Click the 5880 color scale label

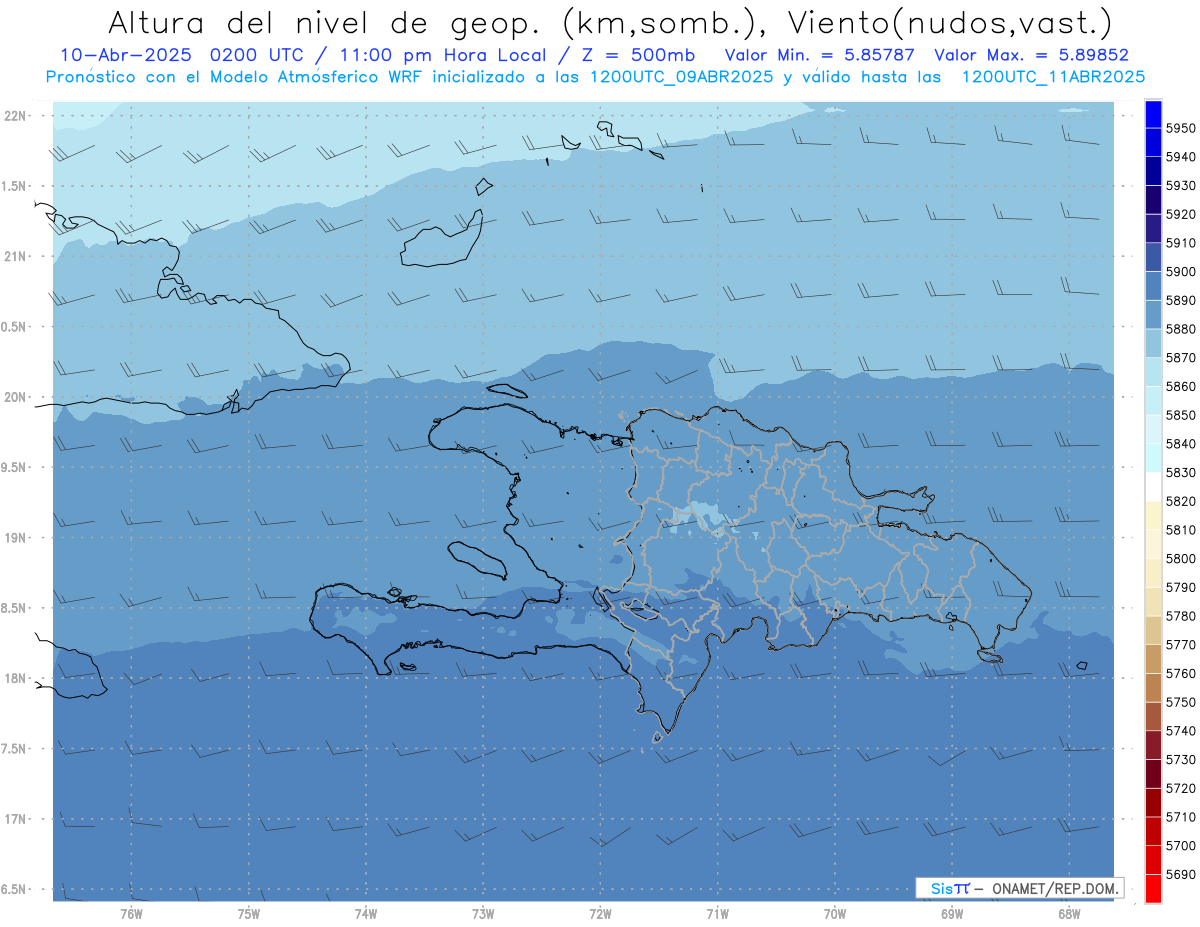click(x=1180, y=329)
